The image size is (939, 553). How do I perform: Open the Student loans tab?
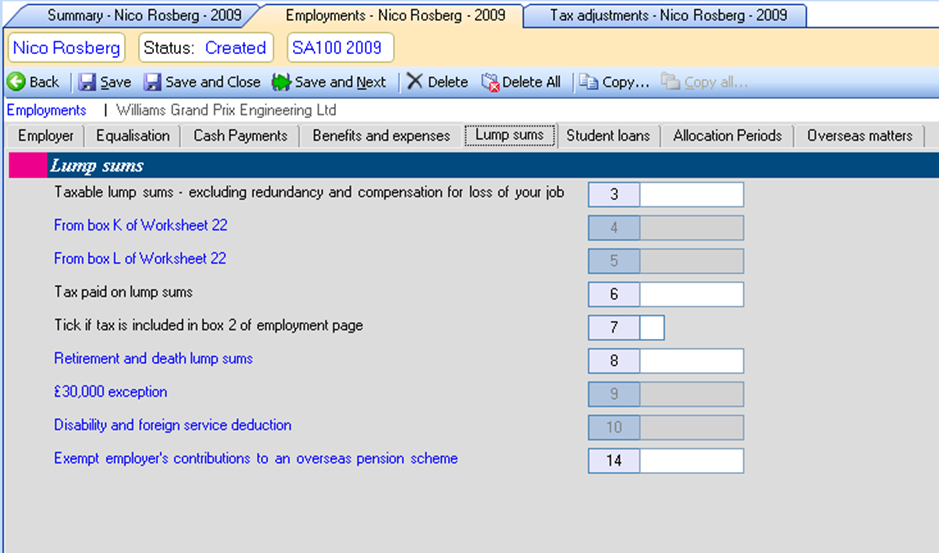(608, 136)
